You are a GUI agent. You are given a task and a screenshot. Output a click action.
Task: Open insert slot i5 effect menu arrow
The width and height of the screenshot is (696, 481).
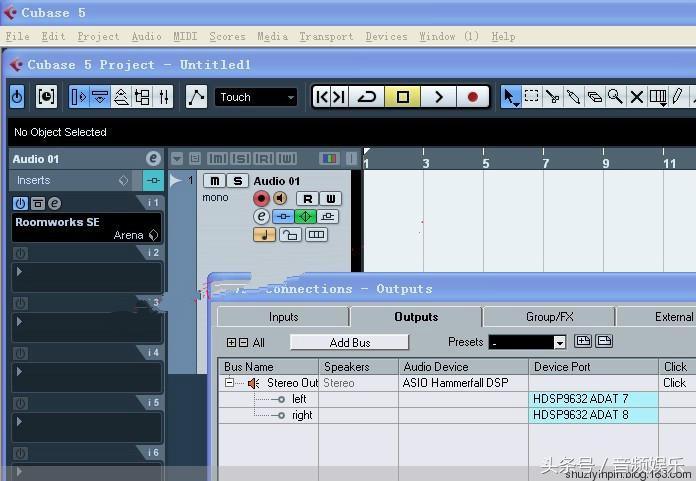19,421
